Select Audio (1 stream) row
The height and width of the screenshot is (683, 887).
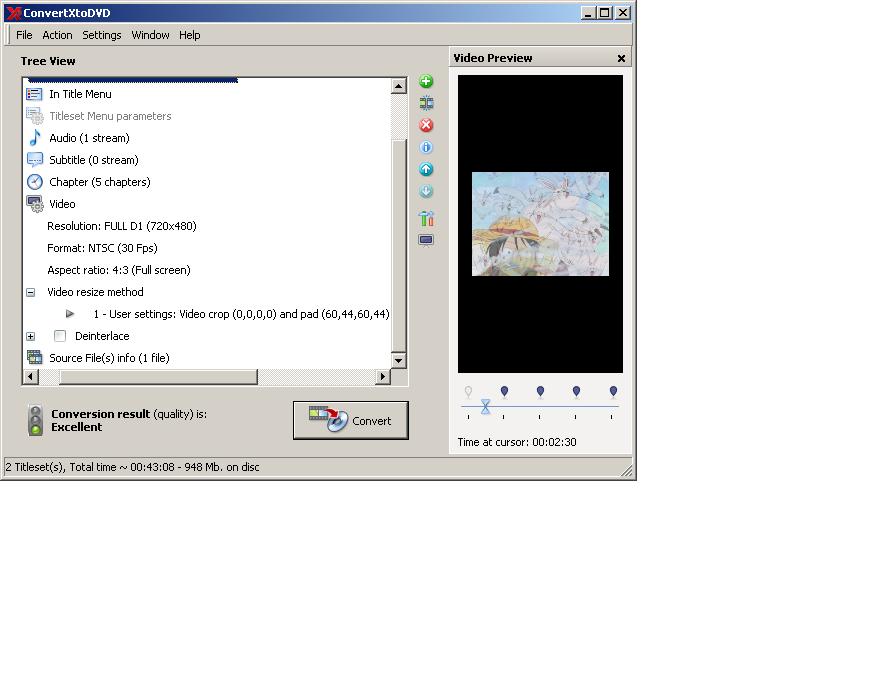pos(89,138)
